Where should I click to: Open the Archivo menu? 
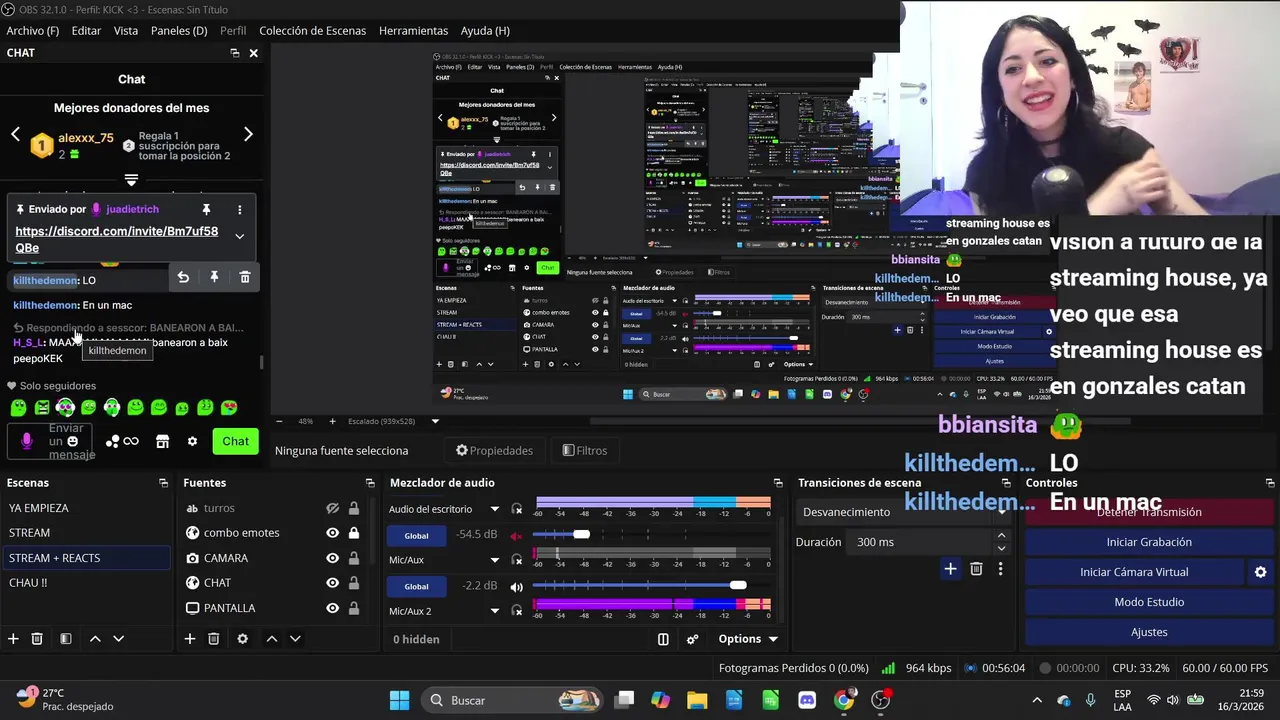coord(33,31)
